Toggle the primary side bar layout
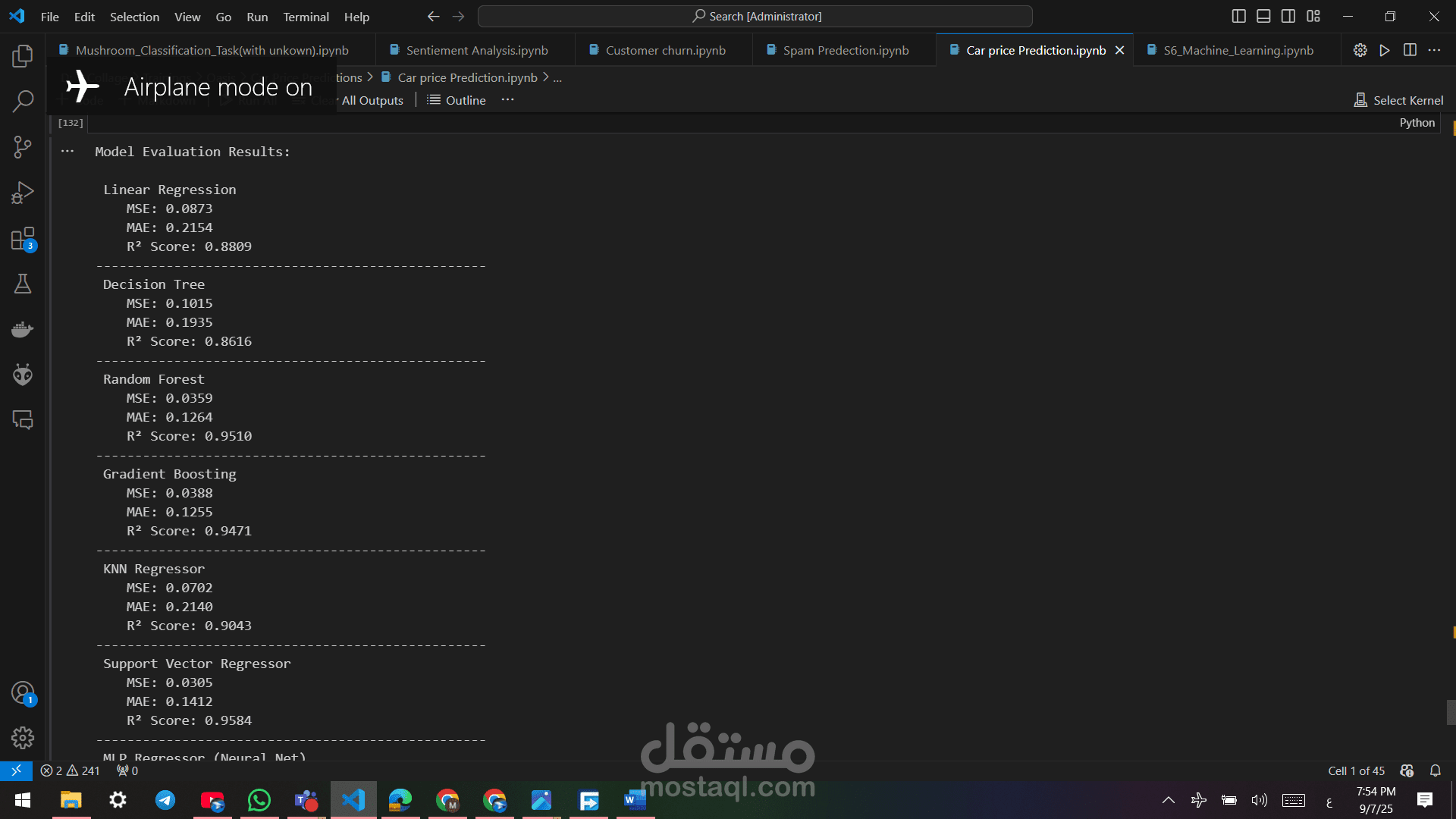The image size is (1456, 819). point(1238,16)
